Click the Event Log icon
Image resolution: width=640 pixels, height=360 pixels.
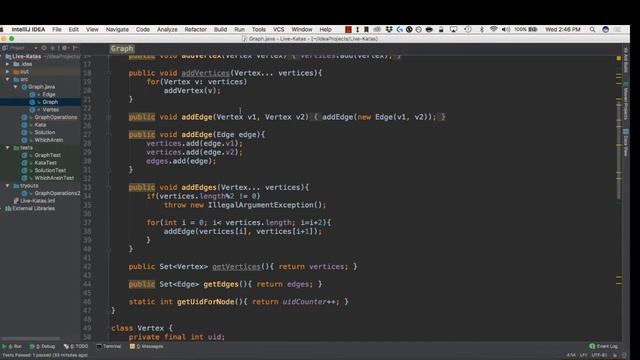[x=592, y=346]
